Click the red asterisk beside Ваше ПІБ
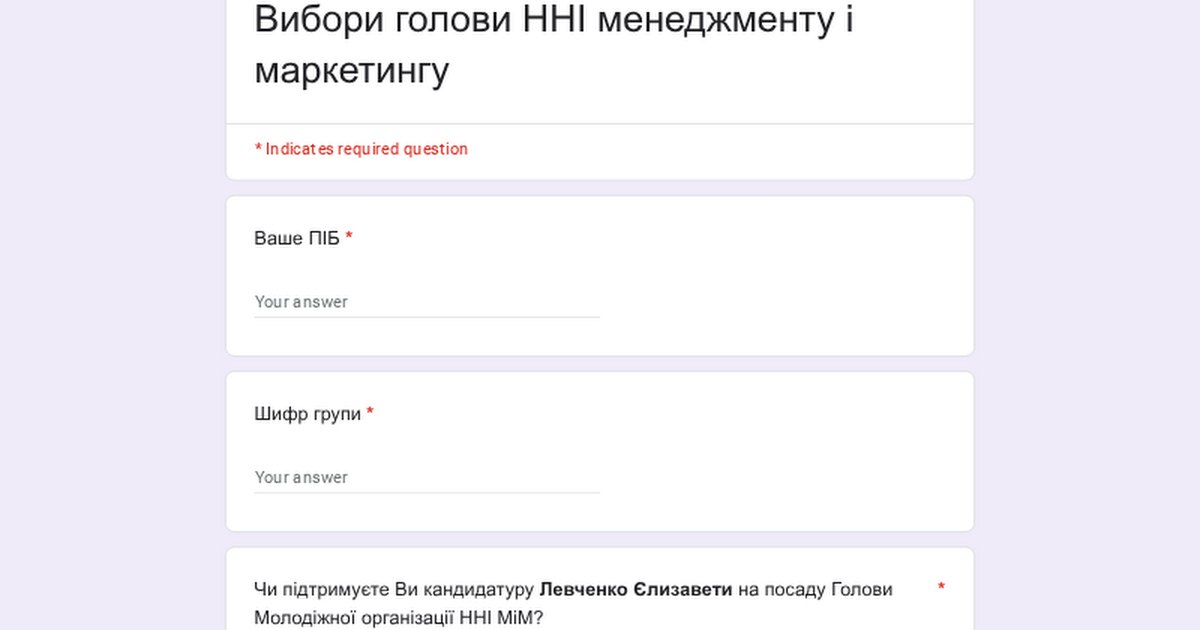The height and width of the screenshot is (630, 1200). (x=349, y=238)
